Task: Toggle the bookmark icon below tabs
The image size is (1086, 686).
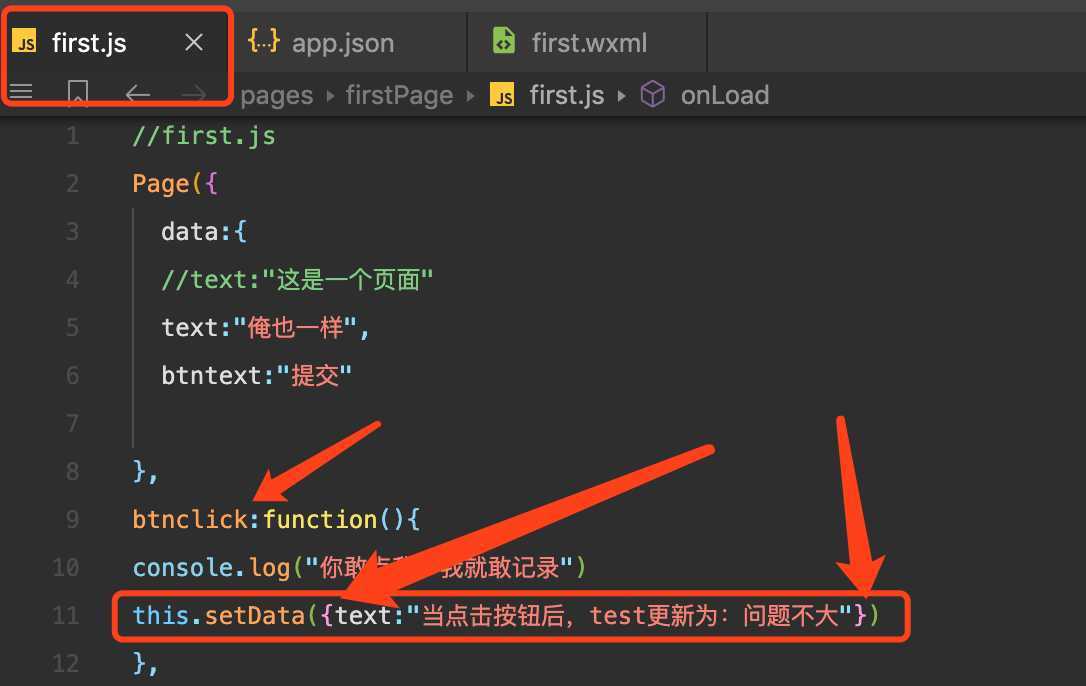Action: [x=78, y=92]
